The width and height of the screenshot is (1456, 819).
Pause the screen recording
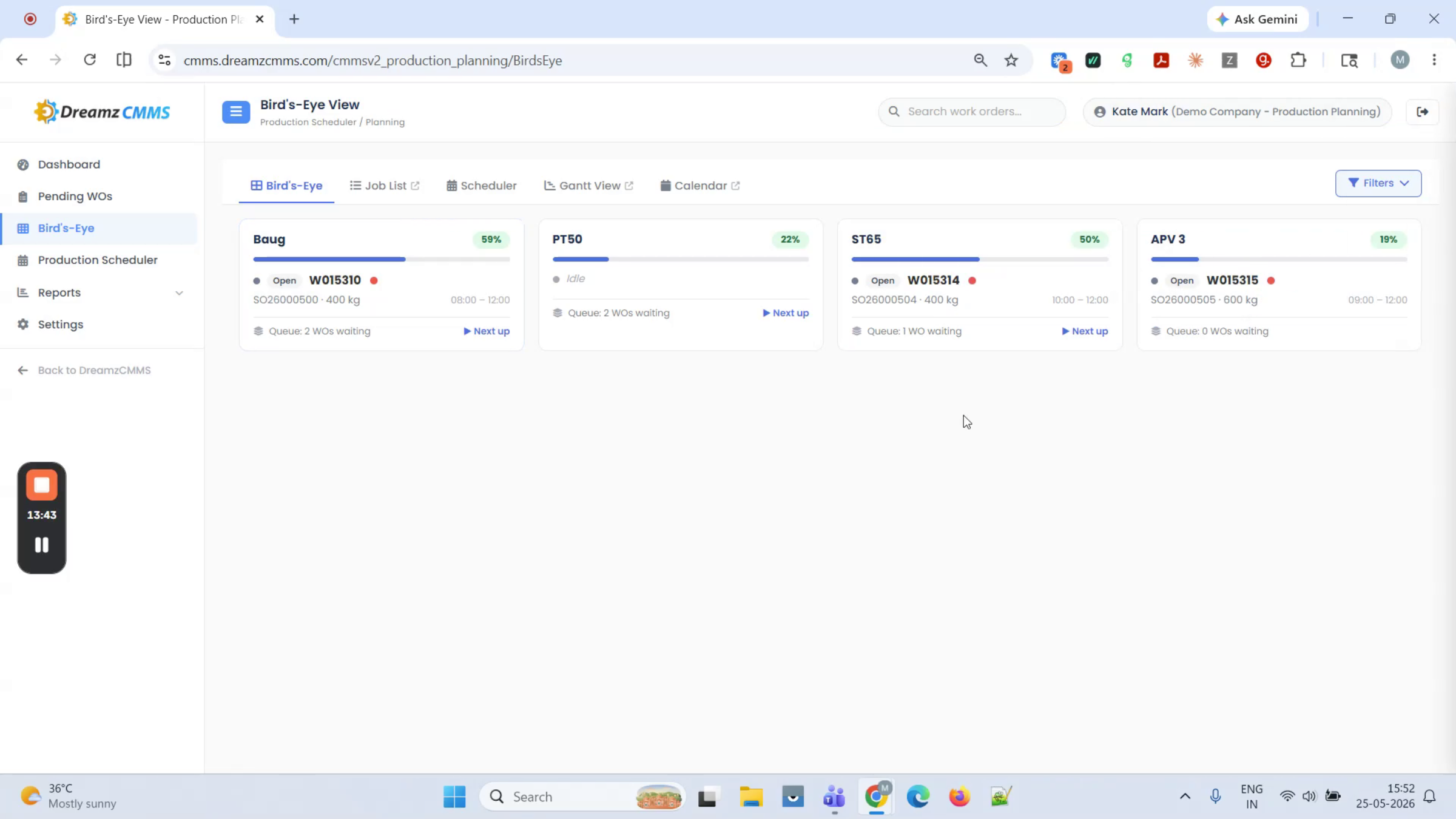click(x=41, y=545)
